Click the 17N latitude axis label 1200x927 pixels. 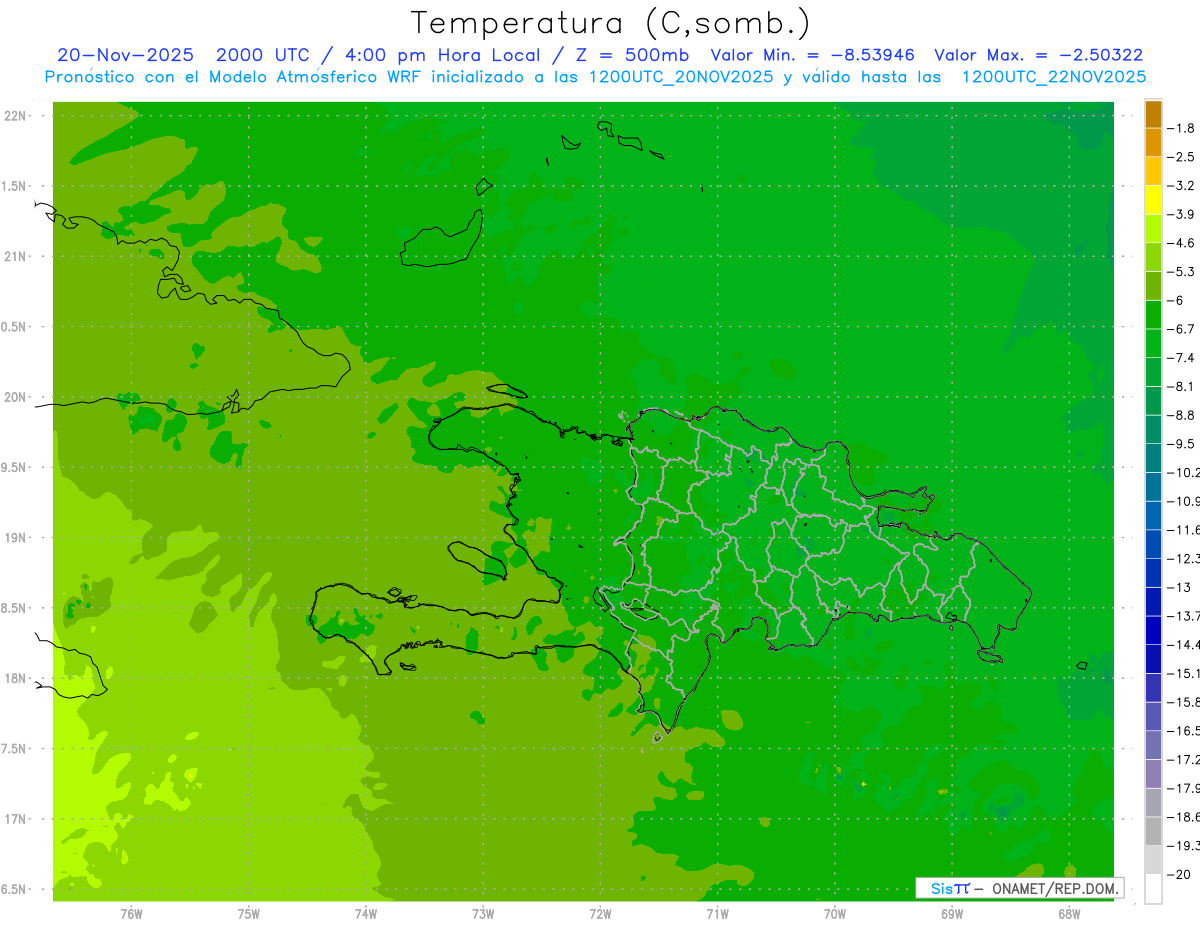(x=15, y=819)
